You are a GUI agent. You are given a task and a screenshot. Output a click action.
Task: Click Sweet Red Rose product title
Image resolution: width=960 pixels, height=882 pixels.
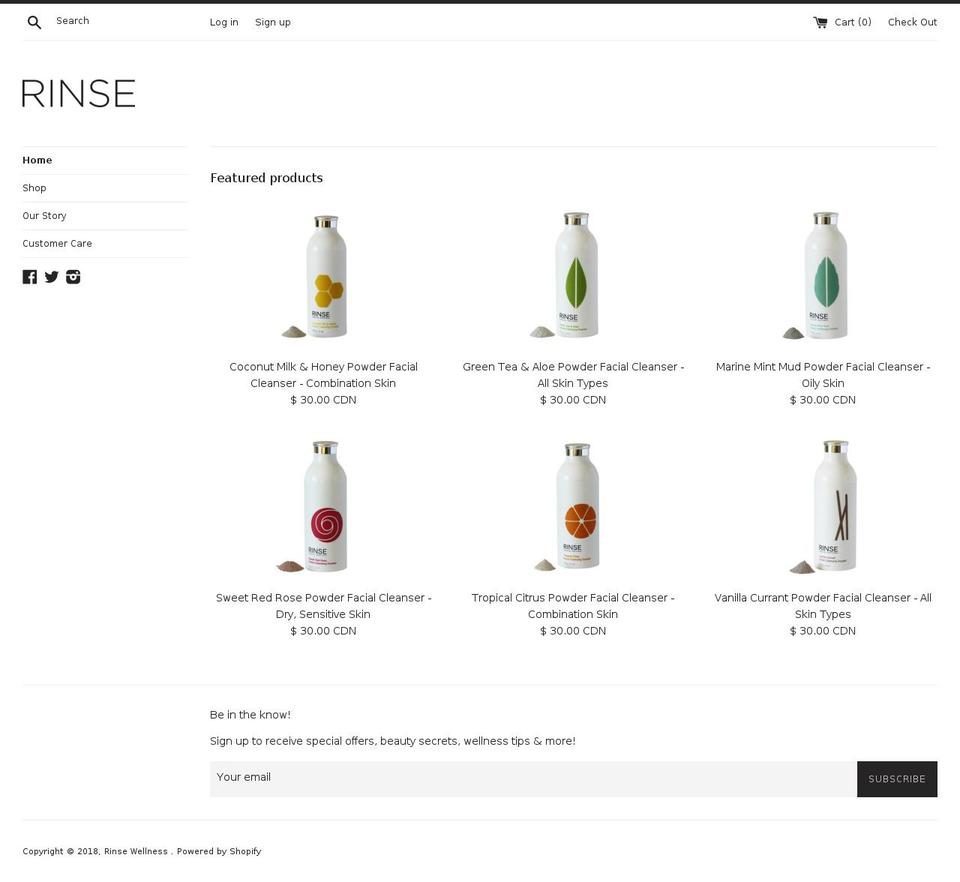(323, 605)
